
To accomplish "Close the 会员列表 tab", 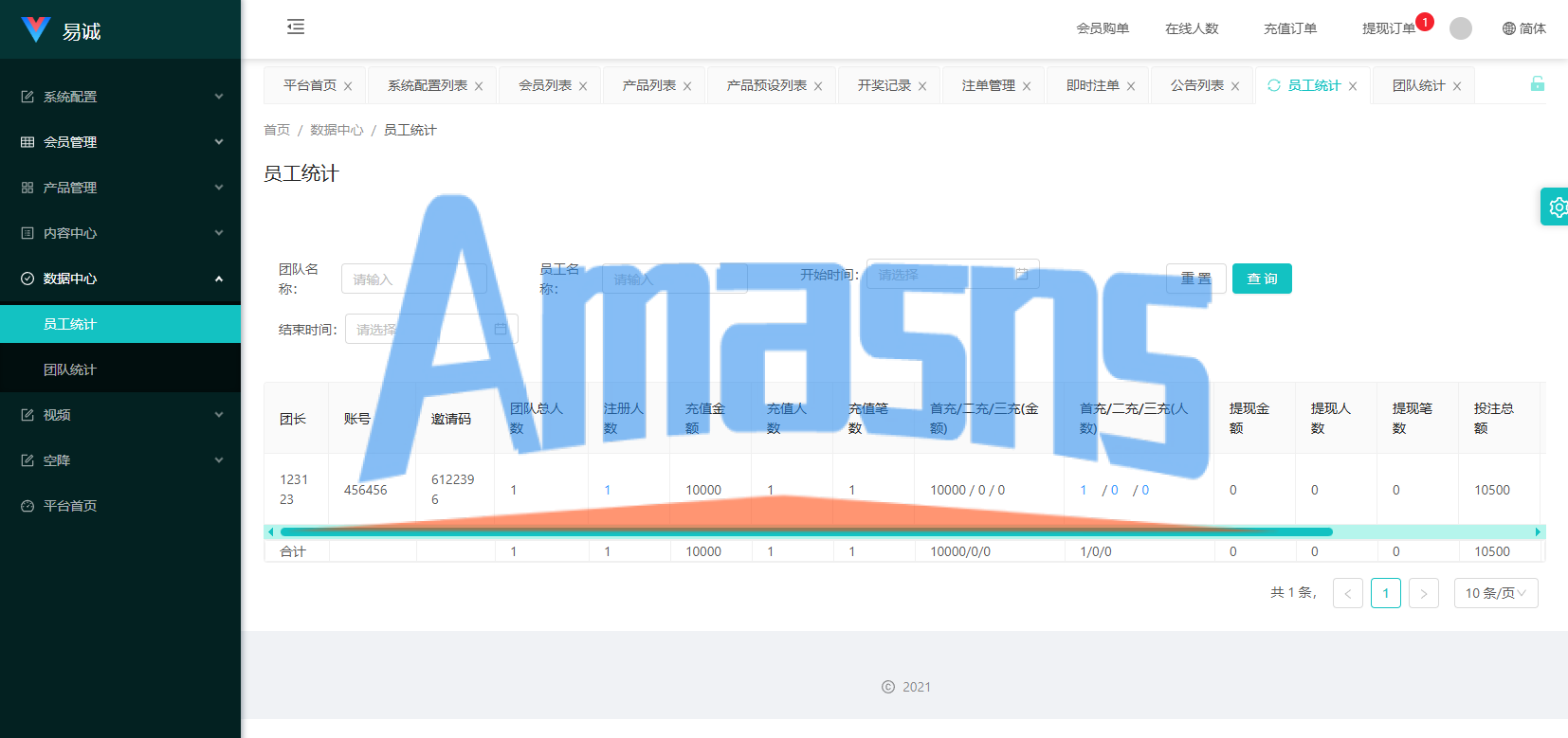I will (x=583, y=86).
